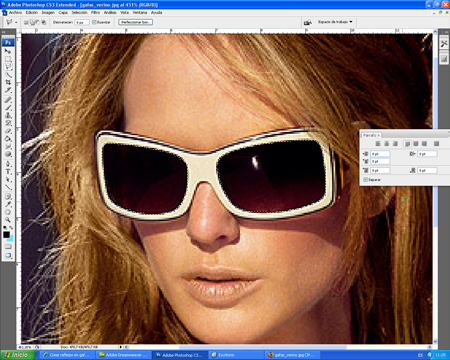The image size is (450, 360).
Task: Select the Rectangular Marquee tool
Action: click(x=8, y=59)
